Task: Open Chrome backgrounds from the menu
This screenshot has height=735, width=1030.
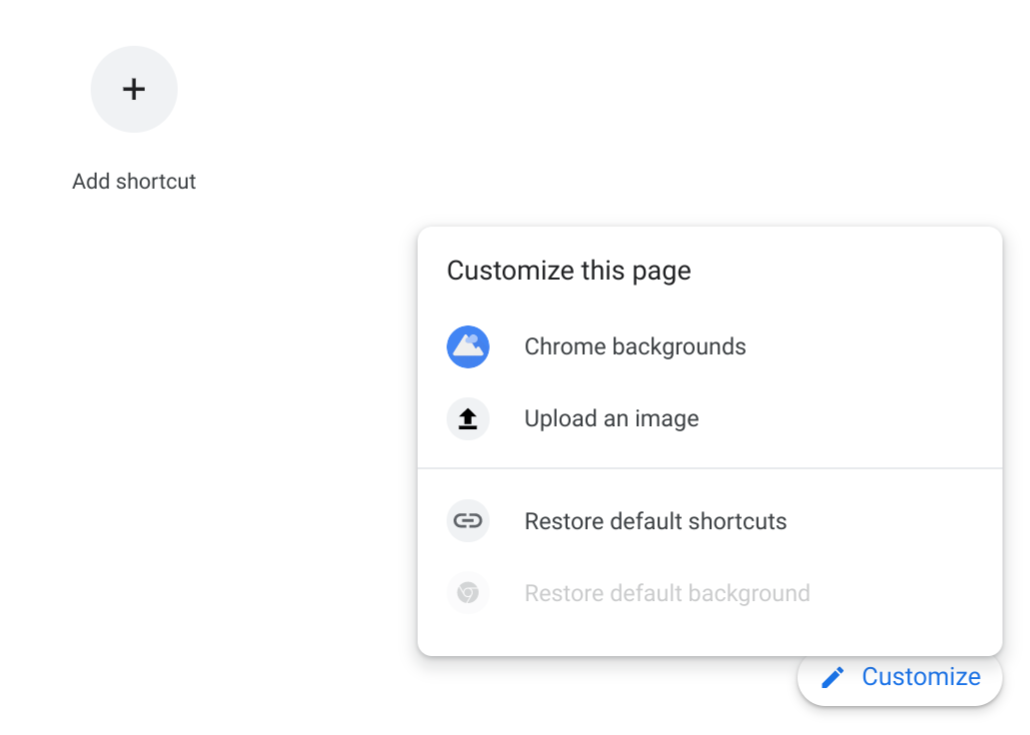Action: (x=635, y=347)
